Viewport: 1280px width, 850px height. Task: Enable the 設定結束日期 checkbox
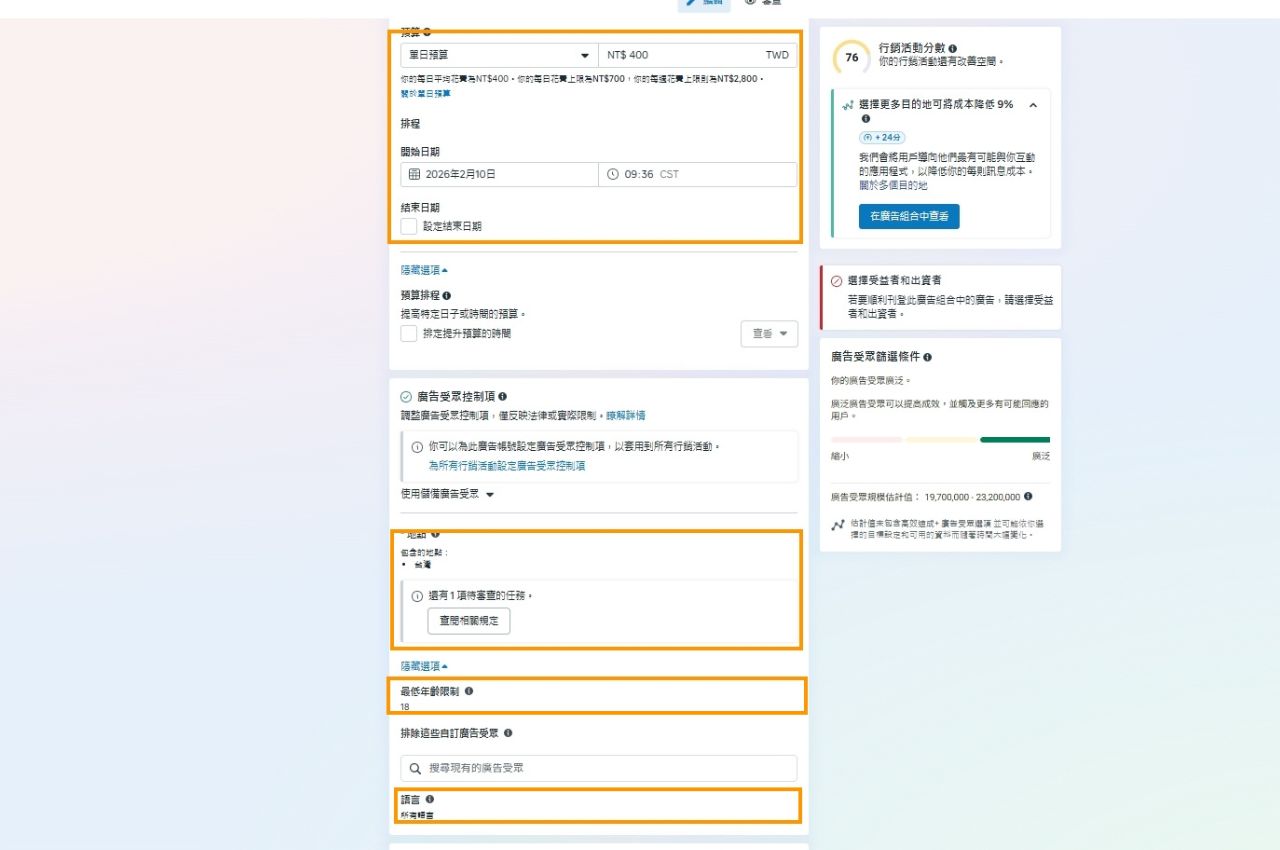click(x=408, y=227)
